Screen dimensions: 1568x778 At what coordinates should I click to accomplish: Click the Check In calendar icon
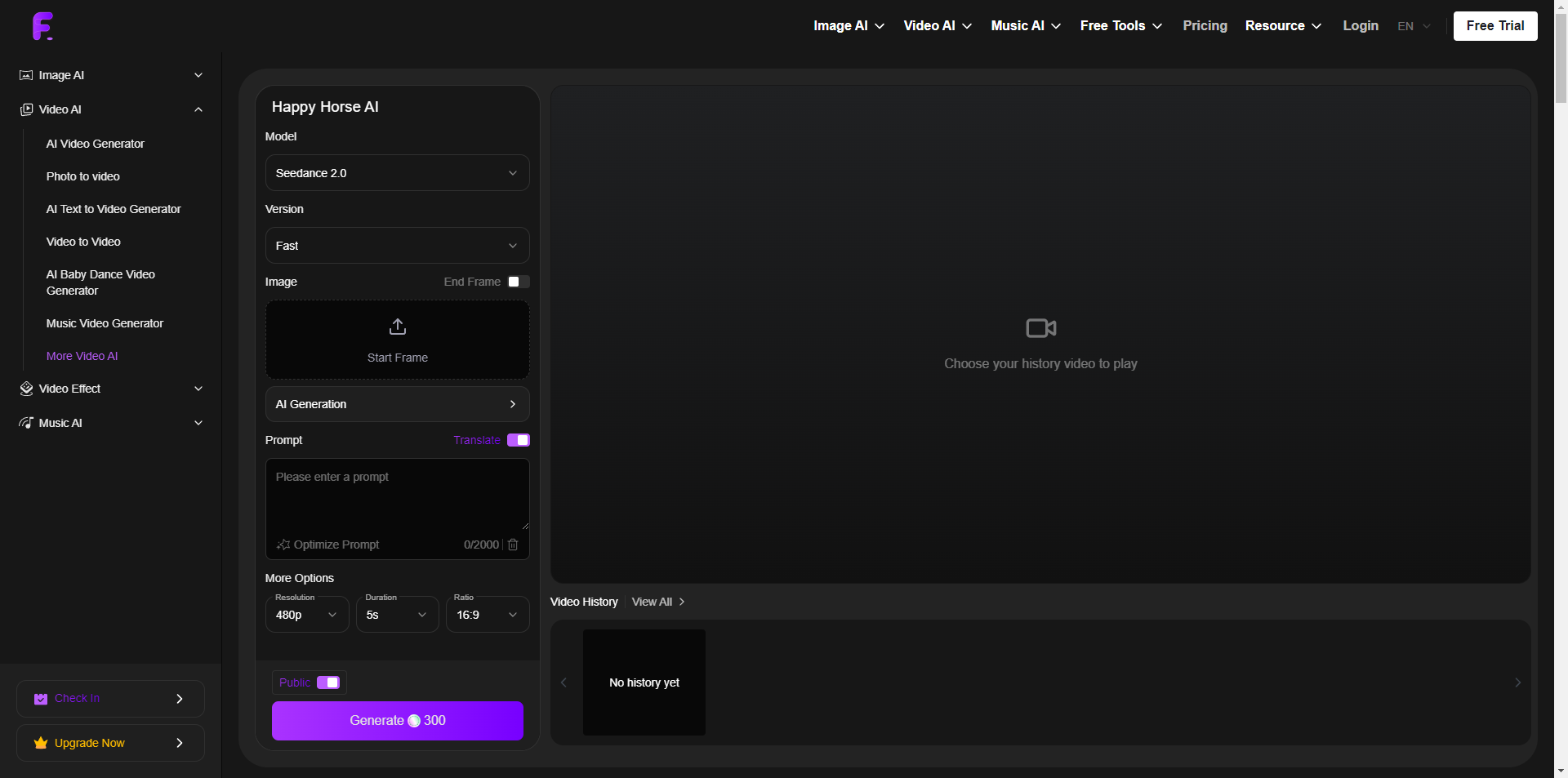(x=41, y=699)
